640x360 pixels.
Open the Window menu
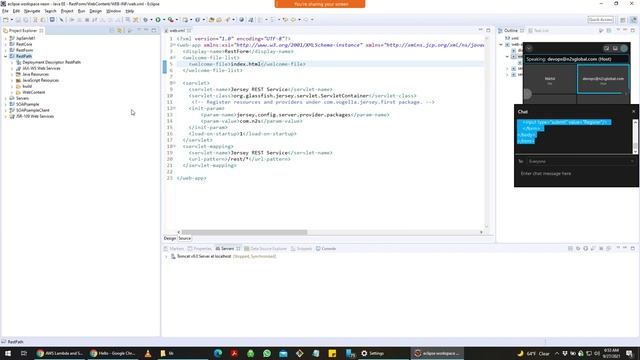point(113,11)
